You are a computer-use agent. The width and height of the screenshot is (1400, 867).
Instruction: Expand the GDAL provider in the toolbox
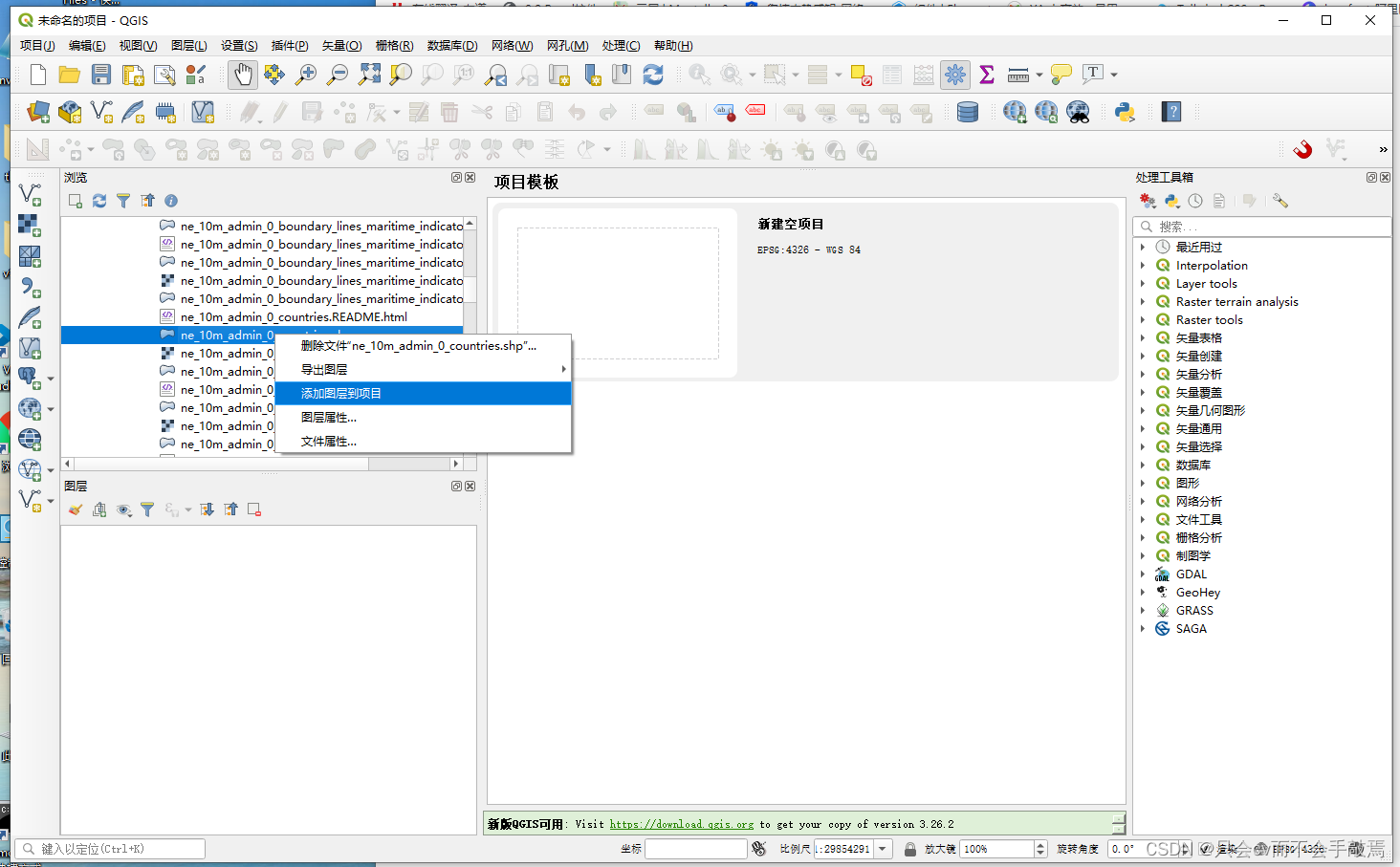(x=1143, y=574)
